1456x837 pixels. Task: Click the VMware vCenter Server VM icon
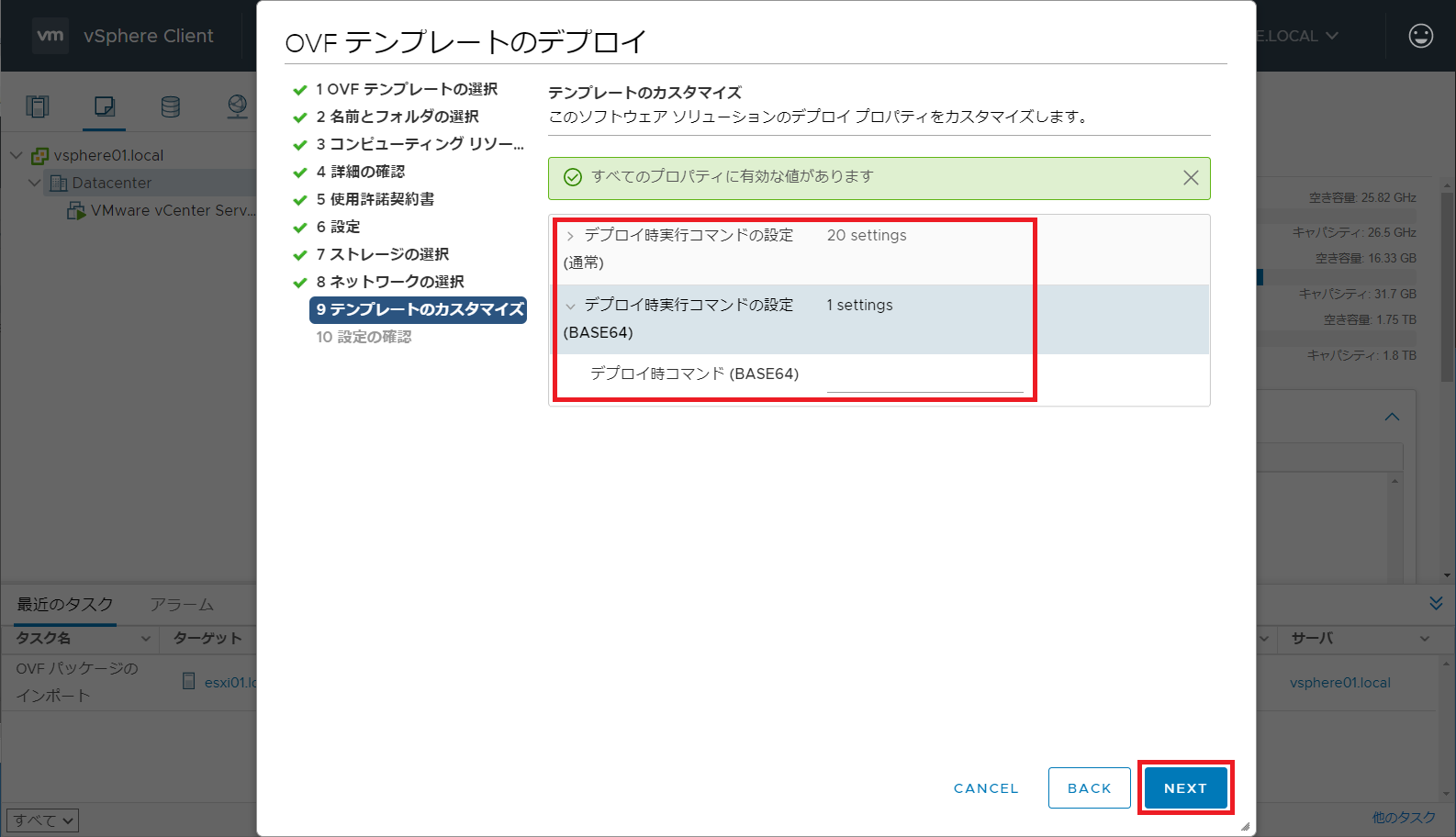coord(76,210)
